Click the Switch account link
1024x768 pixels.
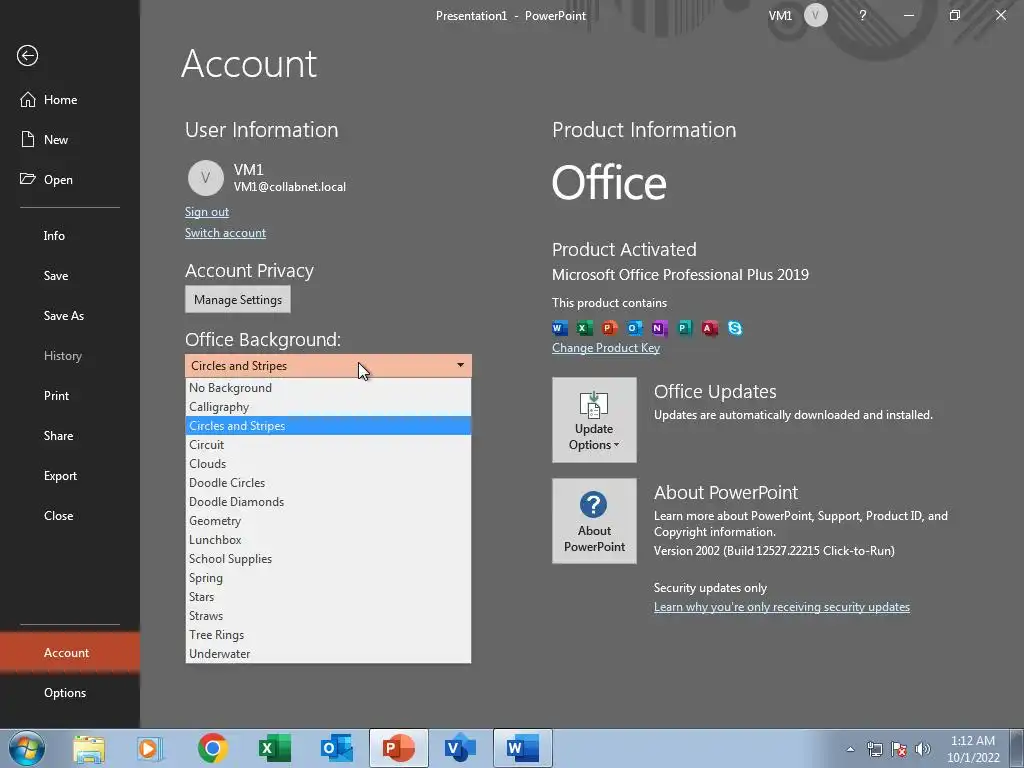coord(225,232)
